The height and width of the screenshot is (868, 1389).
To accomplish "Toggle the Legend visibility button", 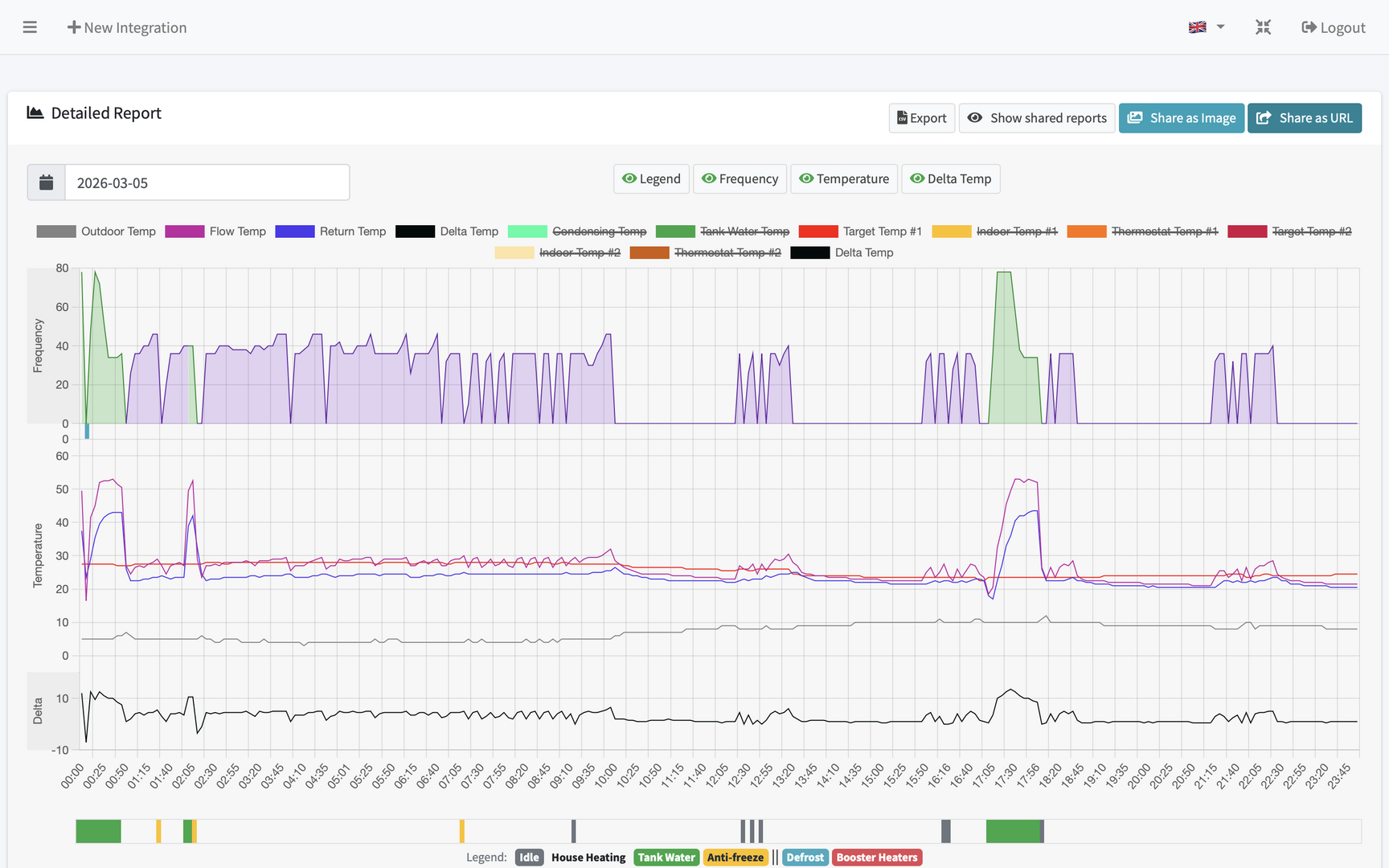I will coord(651,178).
